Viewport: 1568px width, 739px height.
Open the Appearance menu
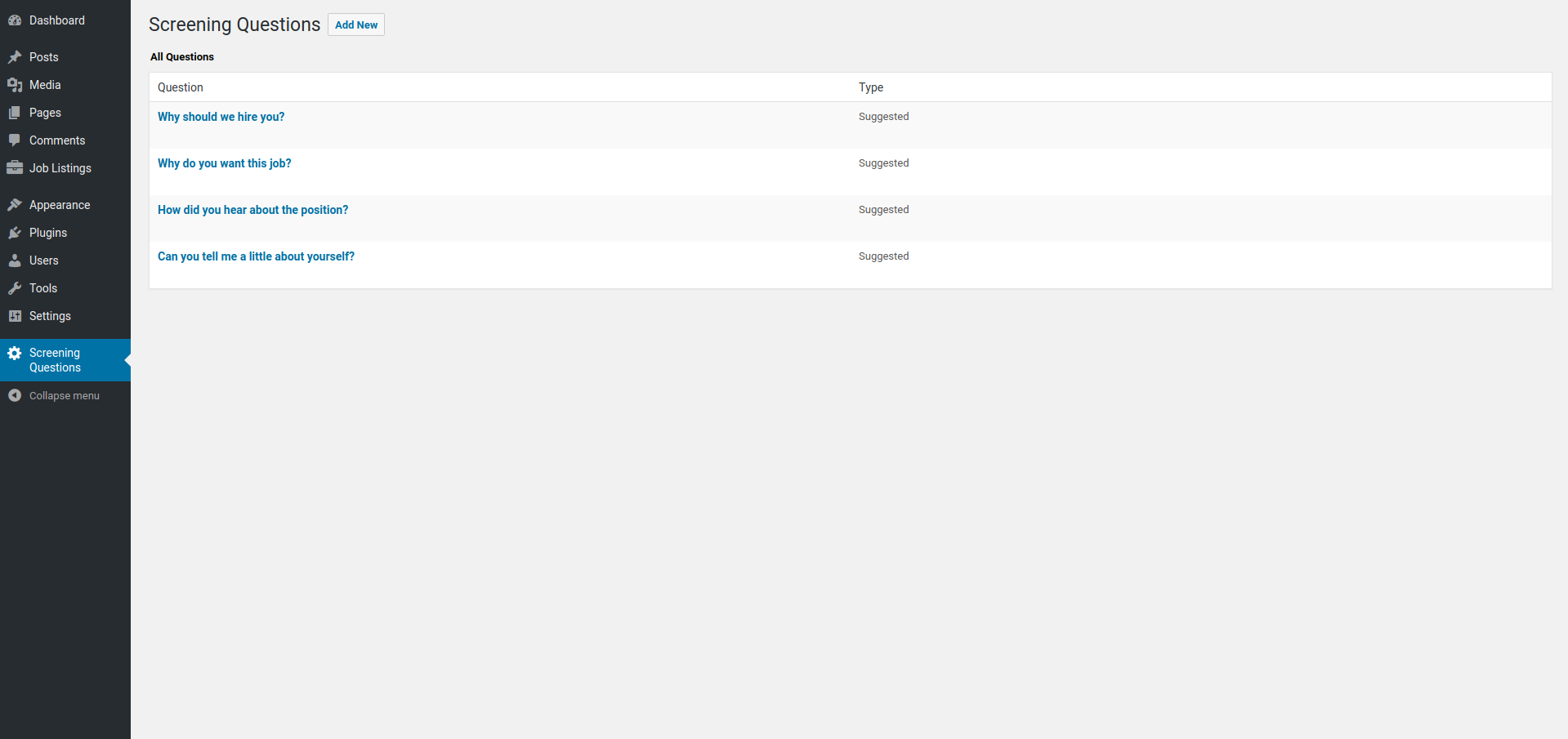[60, 205]
